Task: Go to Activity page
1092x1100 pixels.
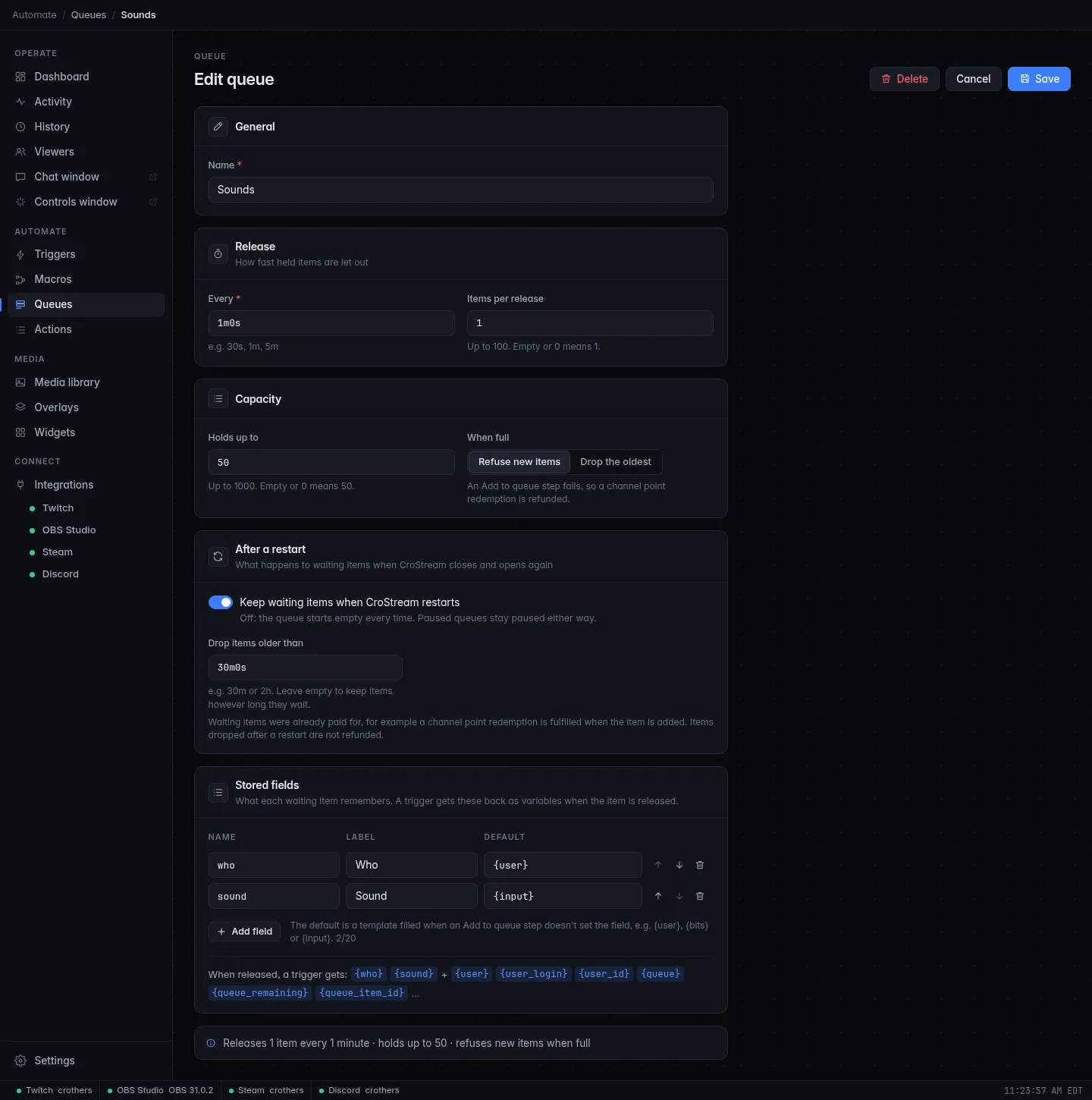Action: click(x=86, y=102)
